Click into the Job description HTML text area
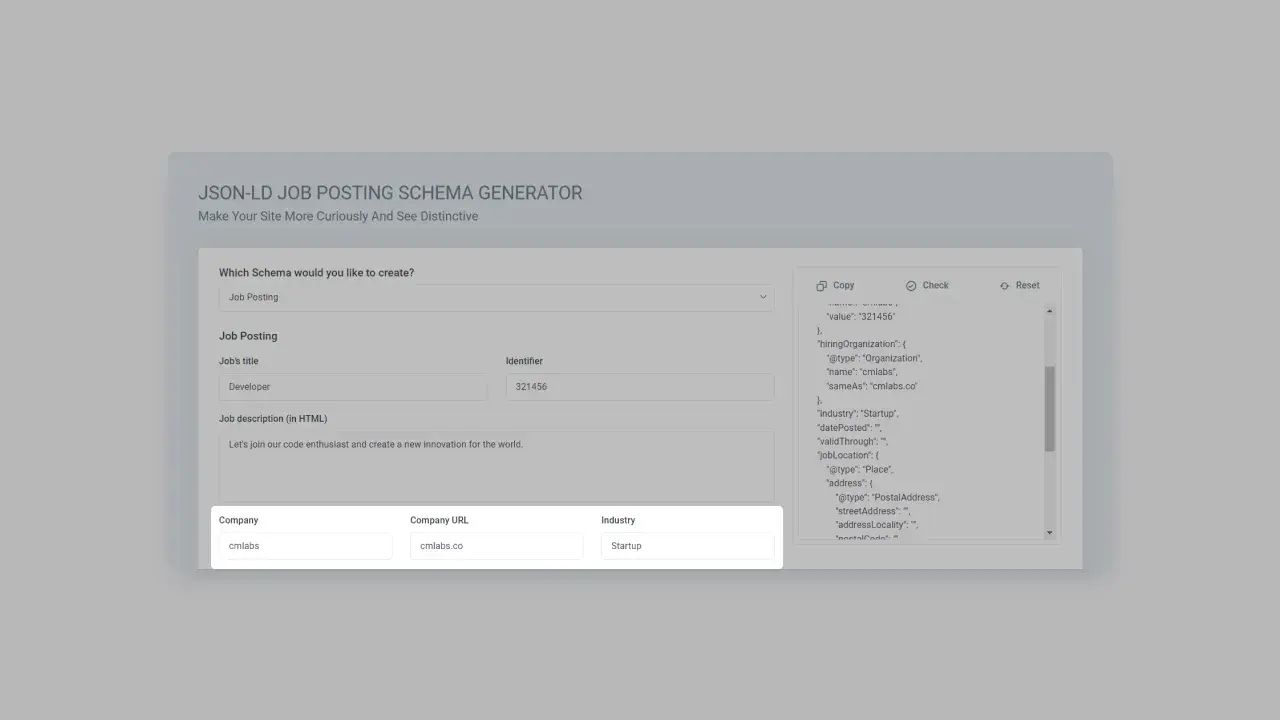The width and height of the screenshot is (1280, 720). (x=496, y=465)
